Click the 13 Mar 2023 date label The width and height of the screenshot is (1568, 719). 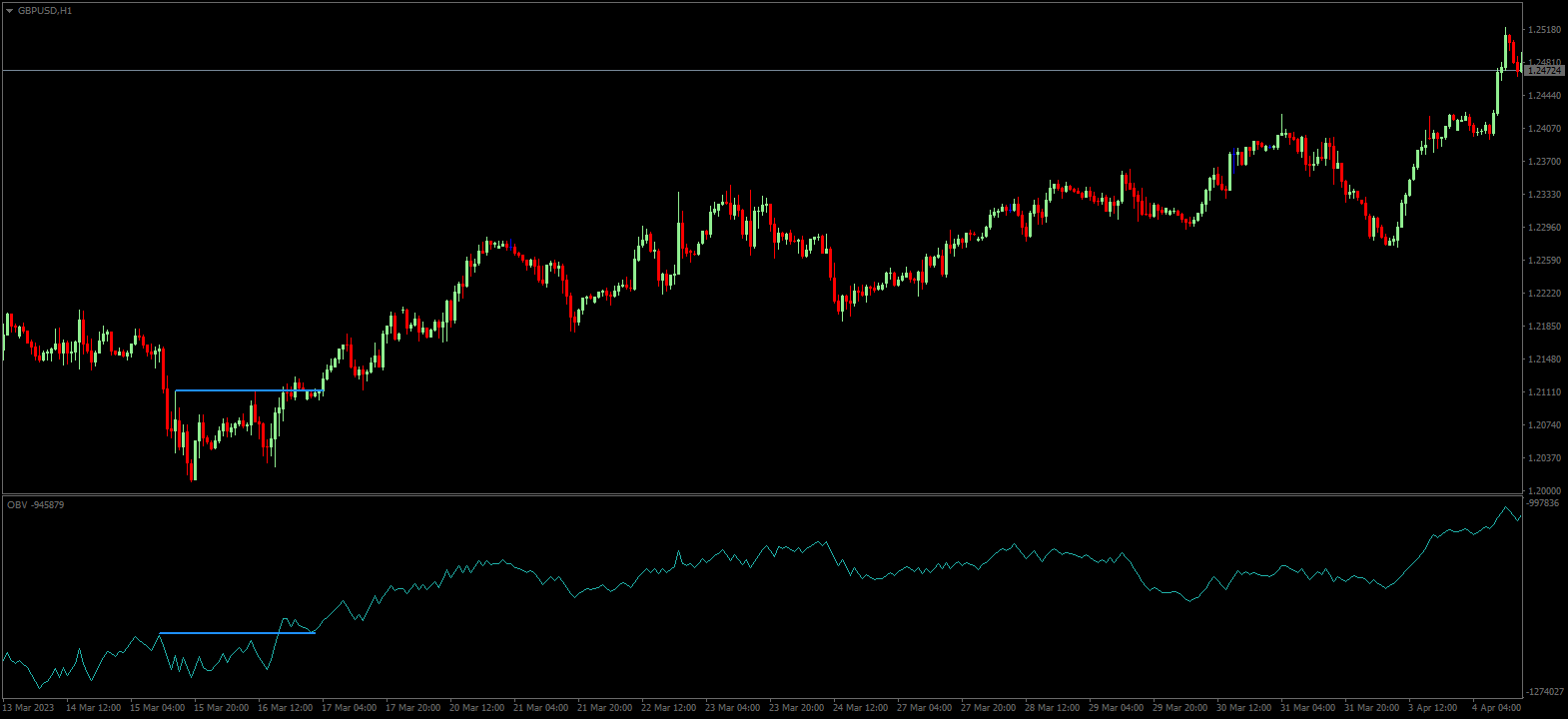point(30,708)
